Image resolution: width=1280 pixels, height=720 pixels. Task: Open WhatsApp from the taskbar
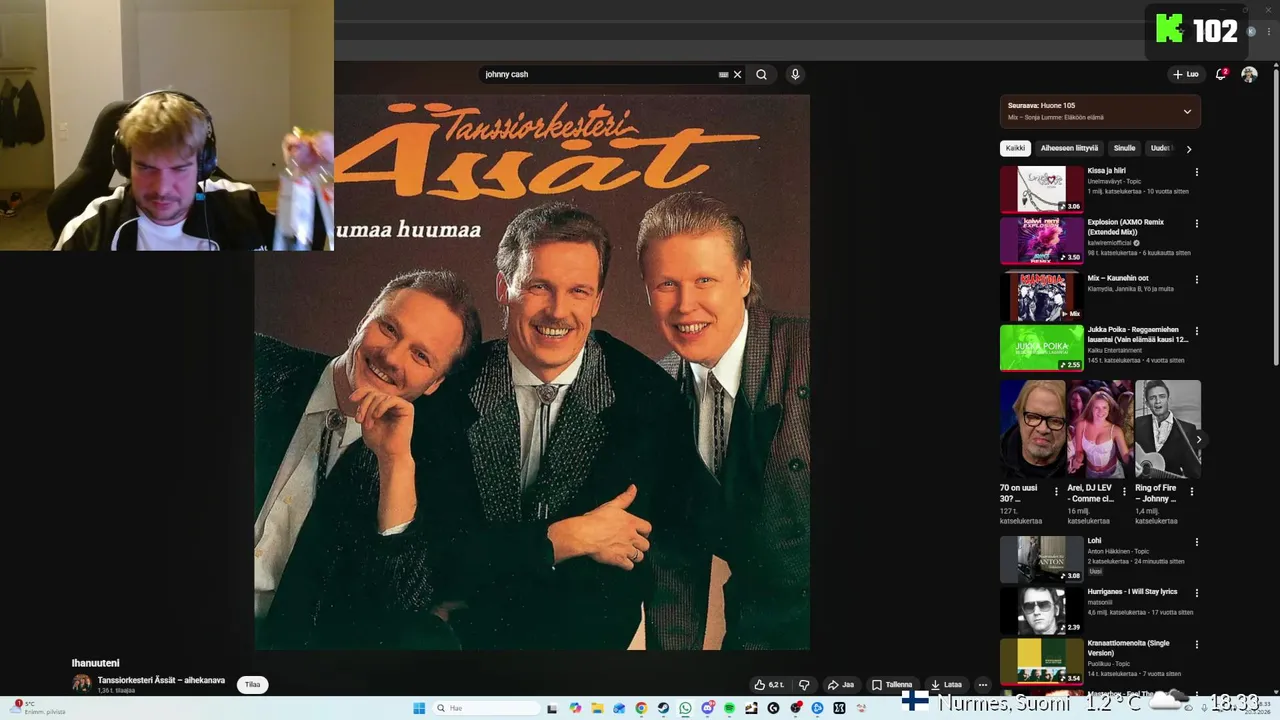tap(685, 708)
